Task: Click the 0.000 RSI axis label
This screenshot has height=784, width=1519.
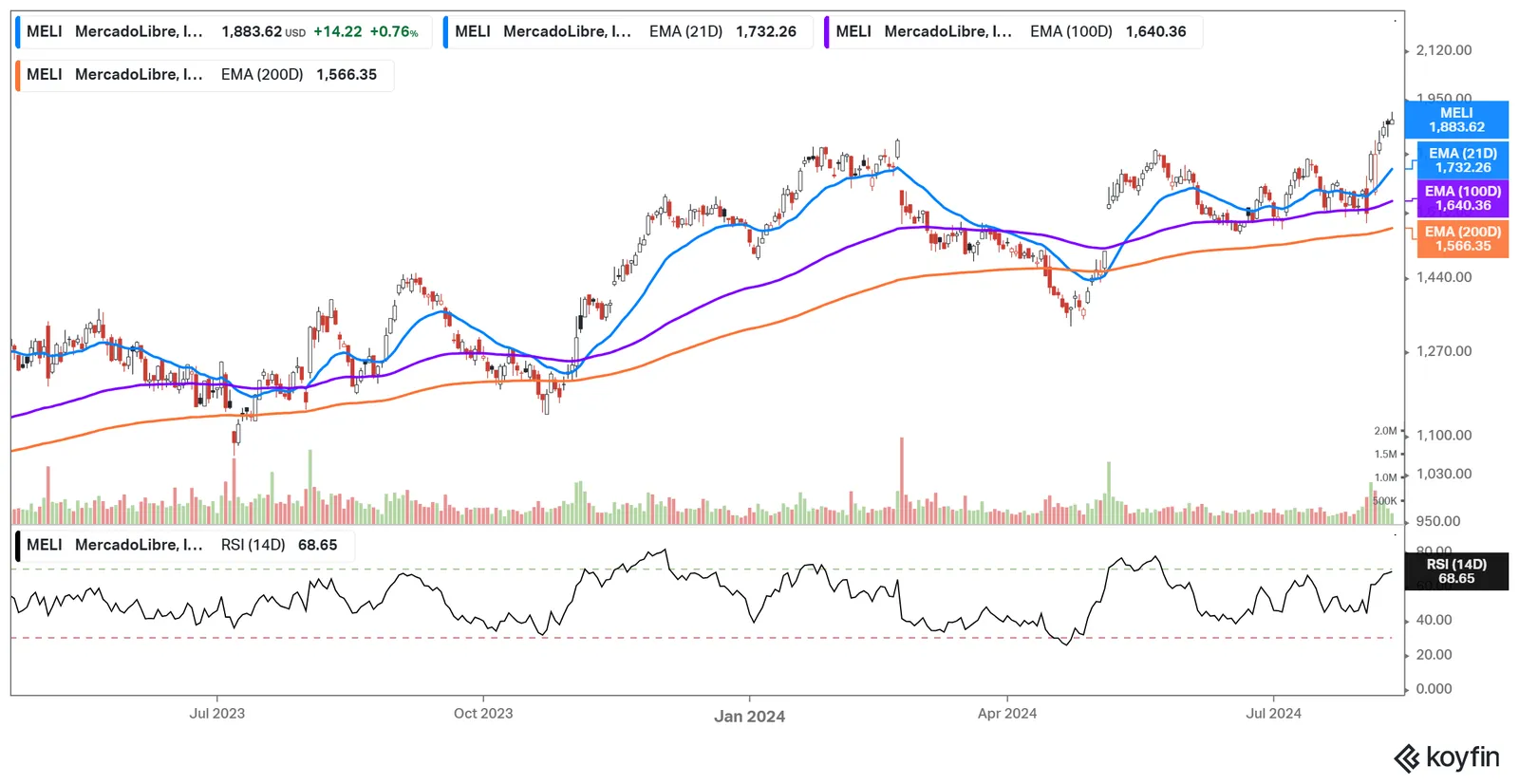Action: point(1434,689)
